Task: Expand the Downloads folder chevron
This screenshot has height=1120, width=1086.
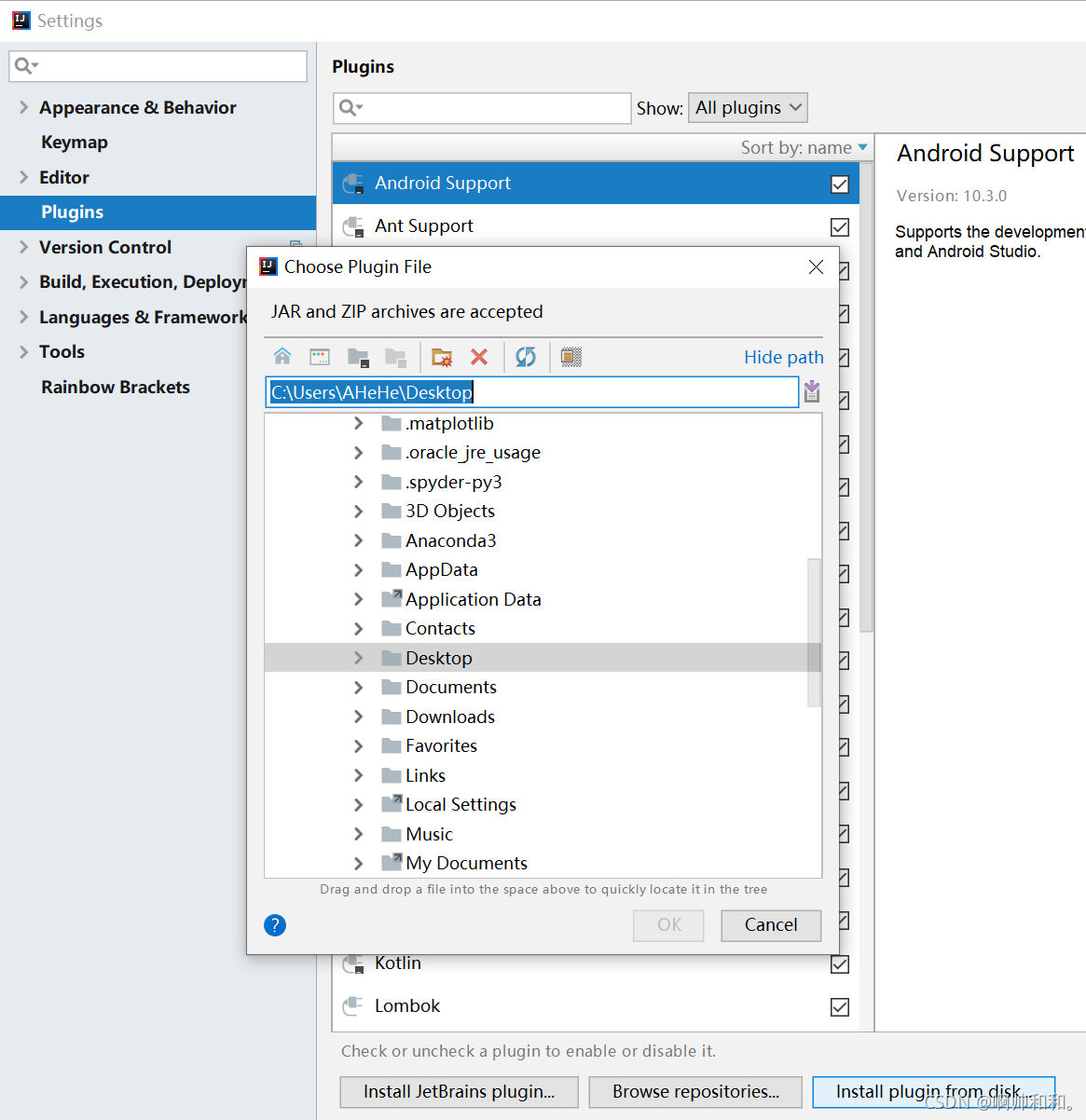Action: (x=359, y=717)
